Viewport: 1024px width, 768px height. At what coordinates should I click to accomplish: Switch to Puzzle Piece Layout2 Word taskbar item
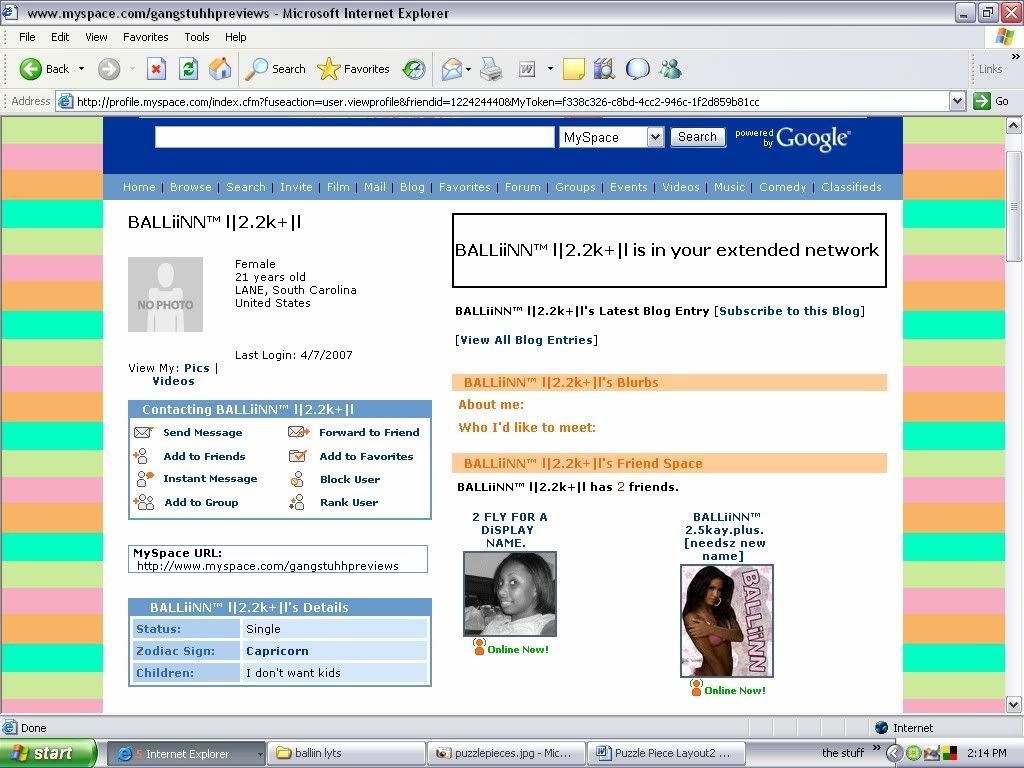665,753
